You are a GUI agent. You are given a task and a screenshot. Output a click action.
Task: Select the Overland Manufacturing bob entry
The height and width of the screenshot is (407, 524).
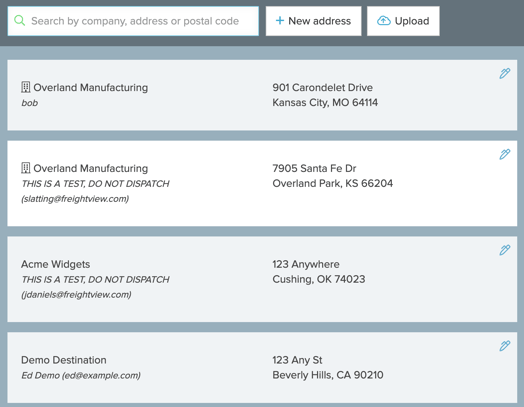(262, 95)
